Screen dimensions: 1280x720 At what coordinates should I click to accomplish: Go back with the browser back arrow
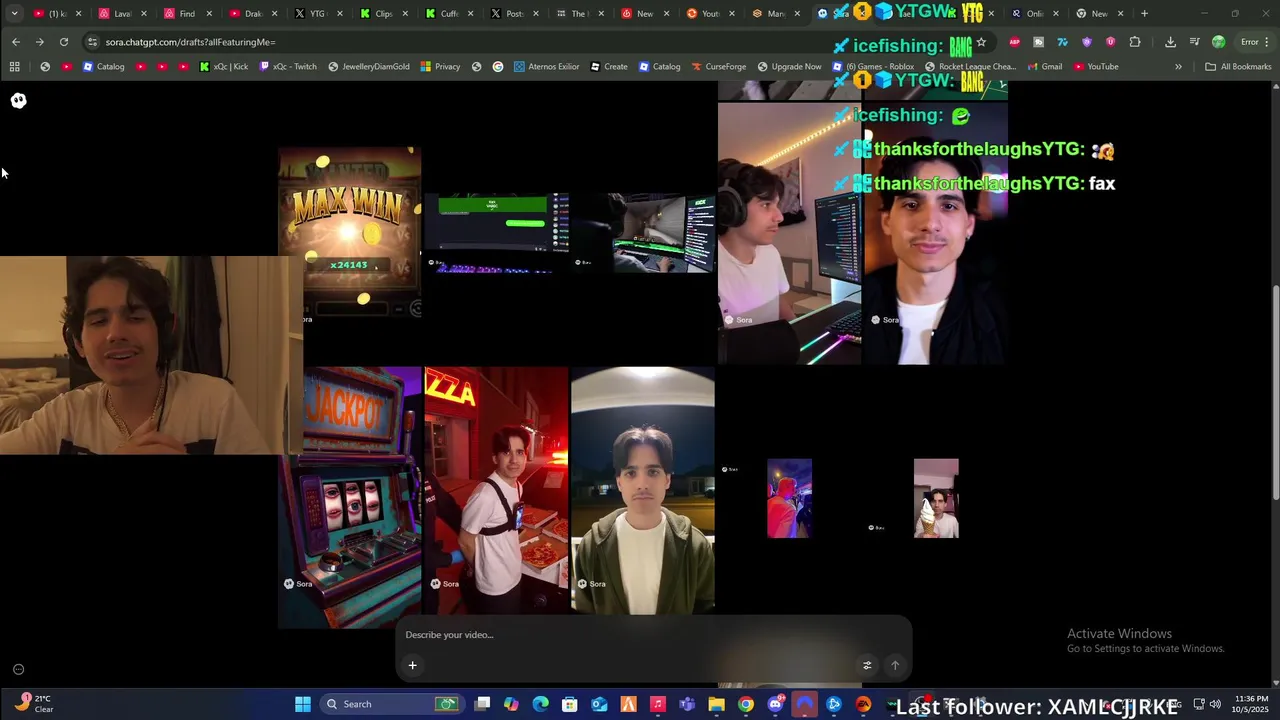16,42
